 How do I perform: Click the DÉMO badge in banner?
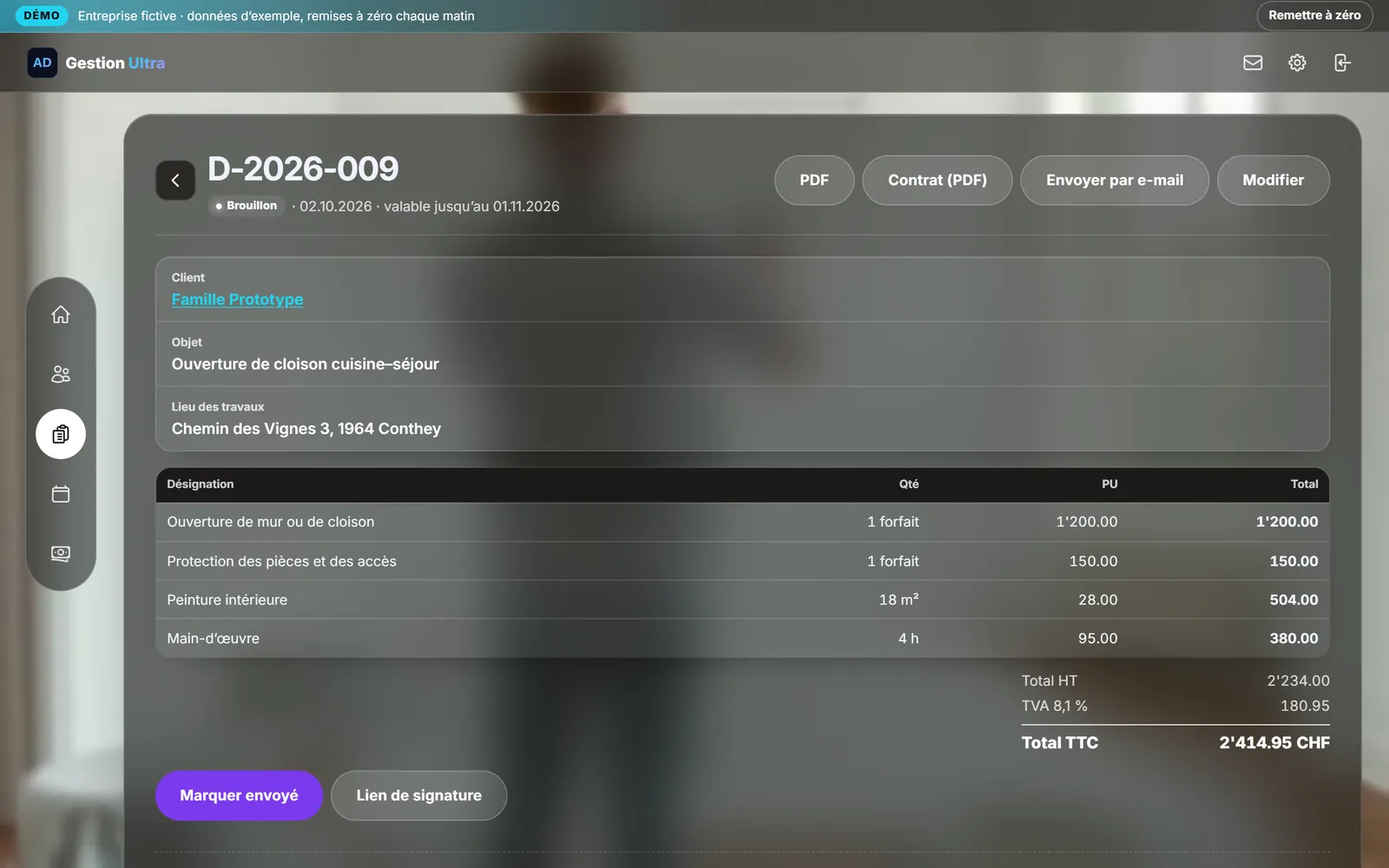[42, 16]
